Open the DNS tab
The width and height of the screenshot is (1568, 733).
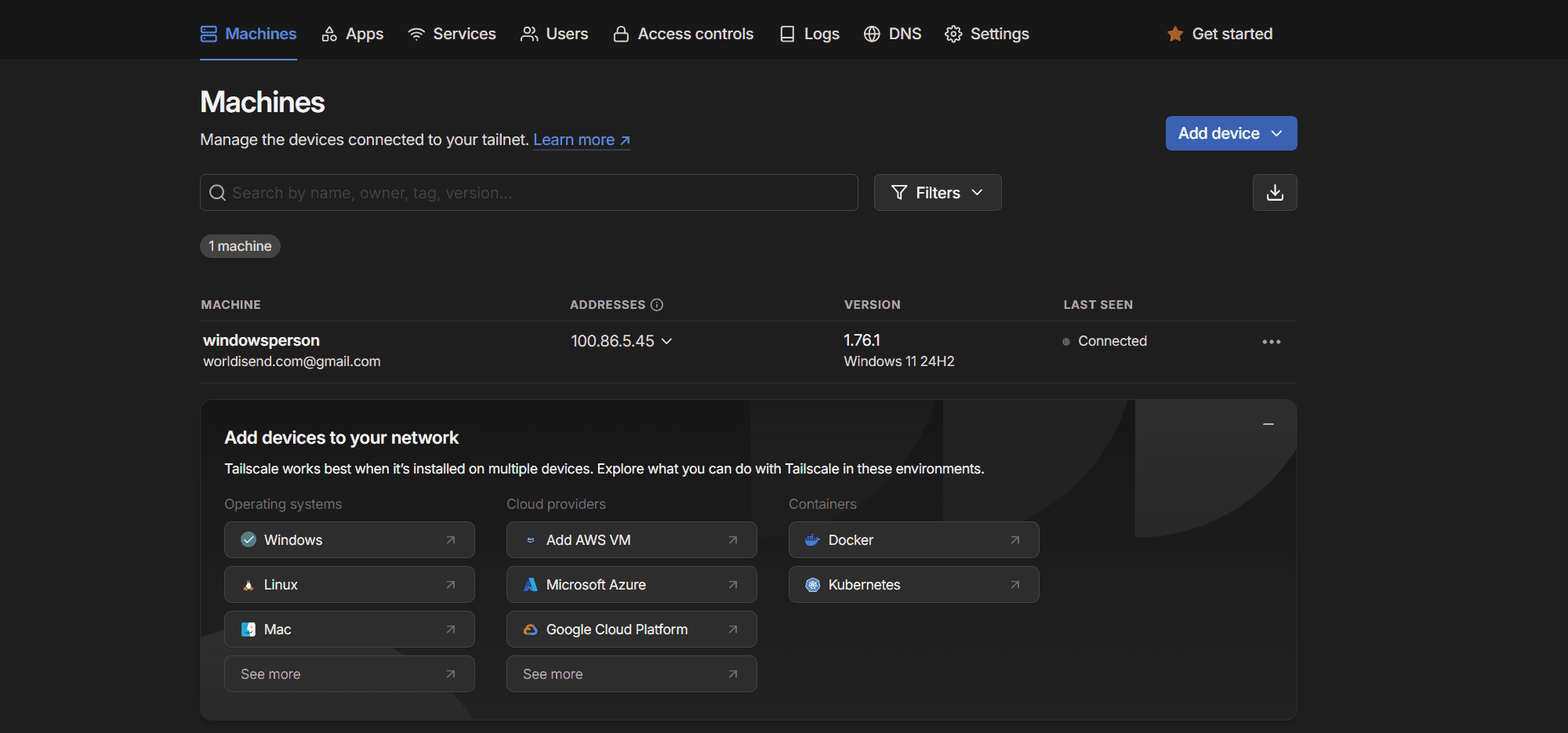click(x=892, y=34)
